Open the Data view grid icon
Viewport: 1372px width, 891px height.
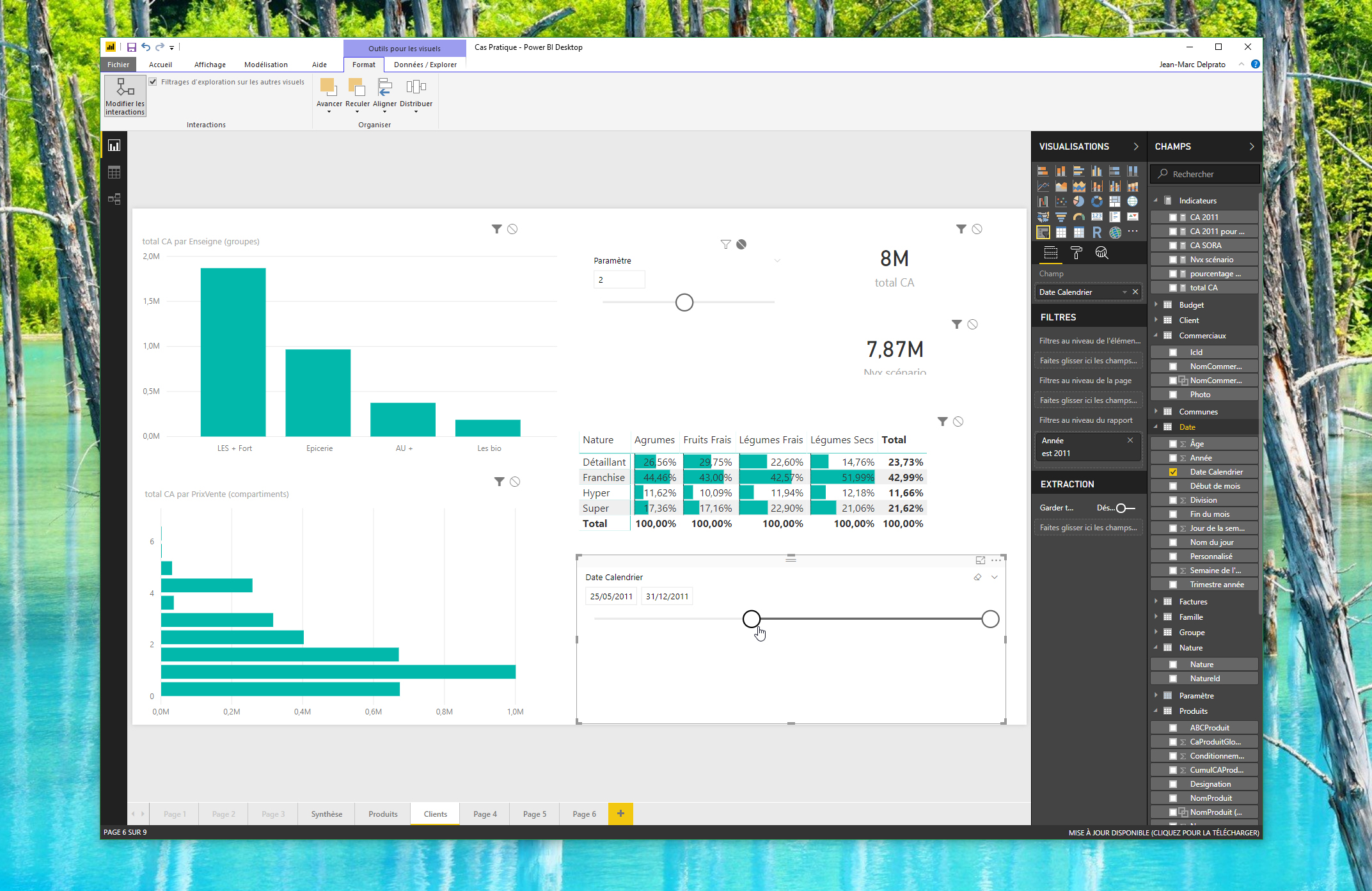(x=114, y=173)
